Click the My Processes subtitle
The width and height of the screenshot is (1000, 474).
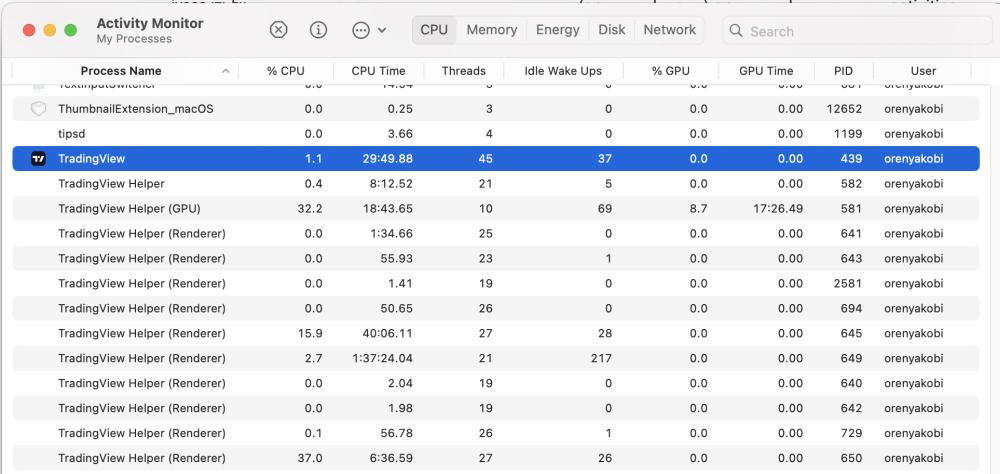click(x=134, y=39)
